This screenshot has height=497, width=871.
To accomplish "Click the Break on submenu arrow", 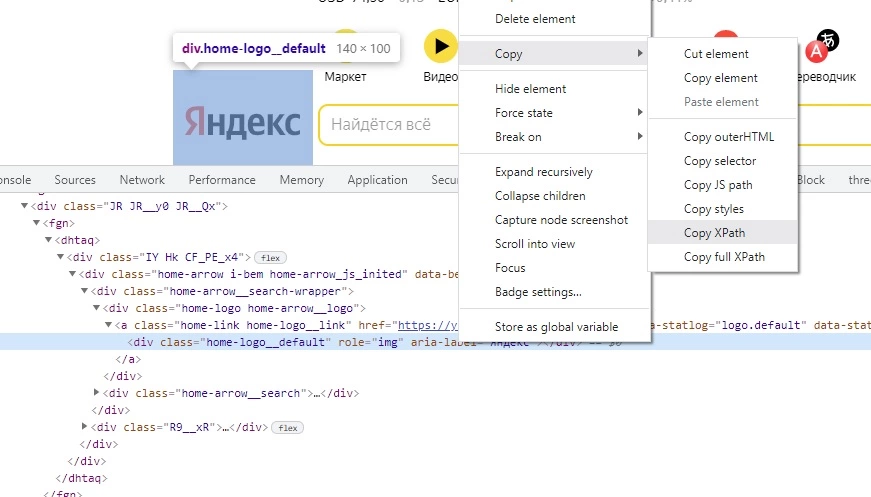I will [640, 136].
